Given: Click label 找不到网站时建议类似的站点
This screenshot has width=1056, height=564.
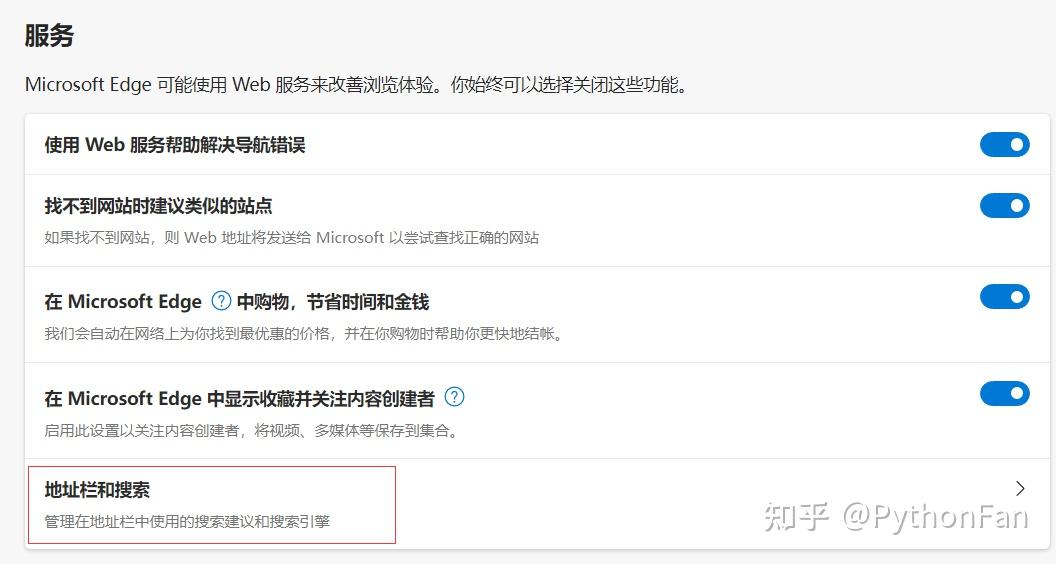Looking at the screenshot, I should (x=158, y=206).
